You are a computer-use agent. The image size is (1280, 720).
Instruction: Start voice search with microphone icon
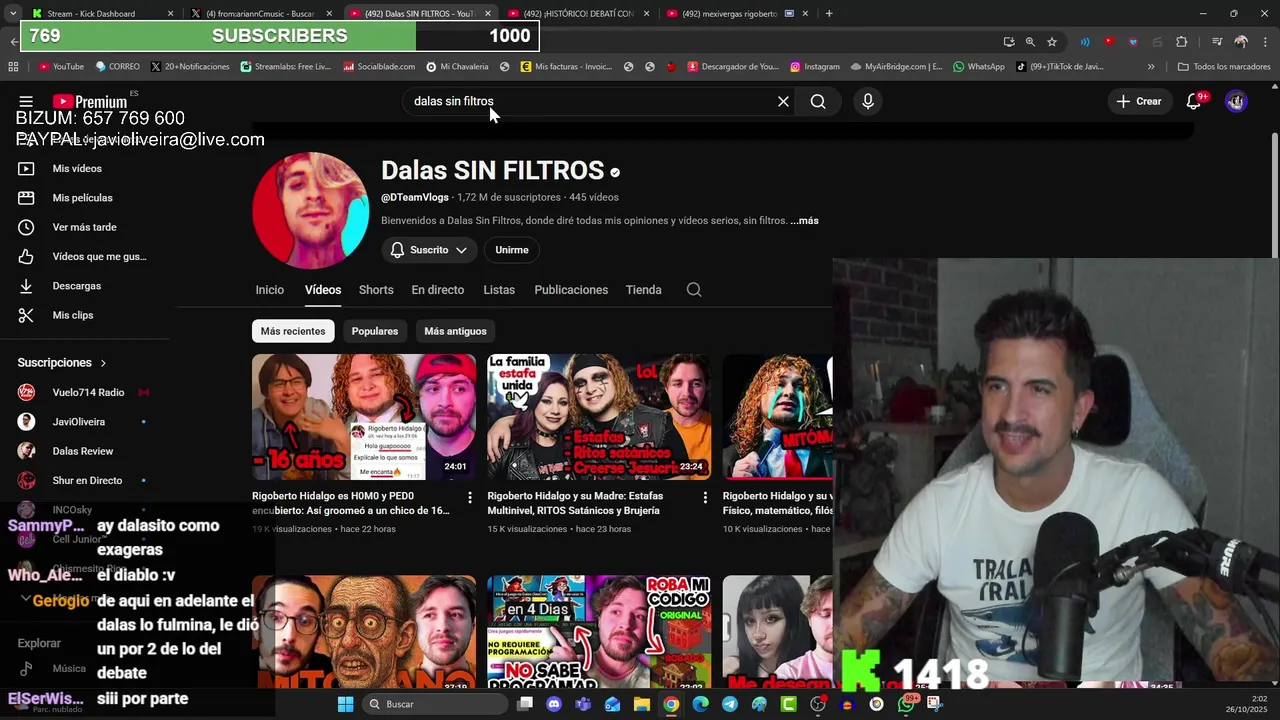tap(867, 101)
